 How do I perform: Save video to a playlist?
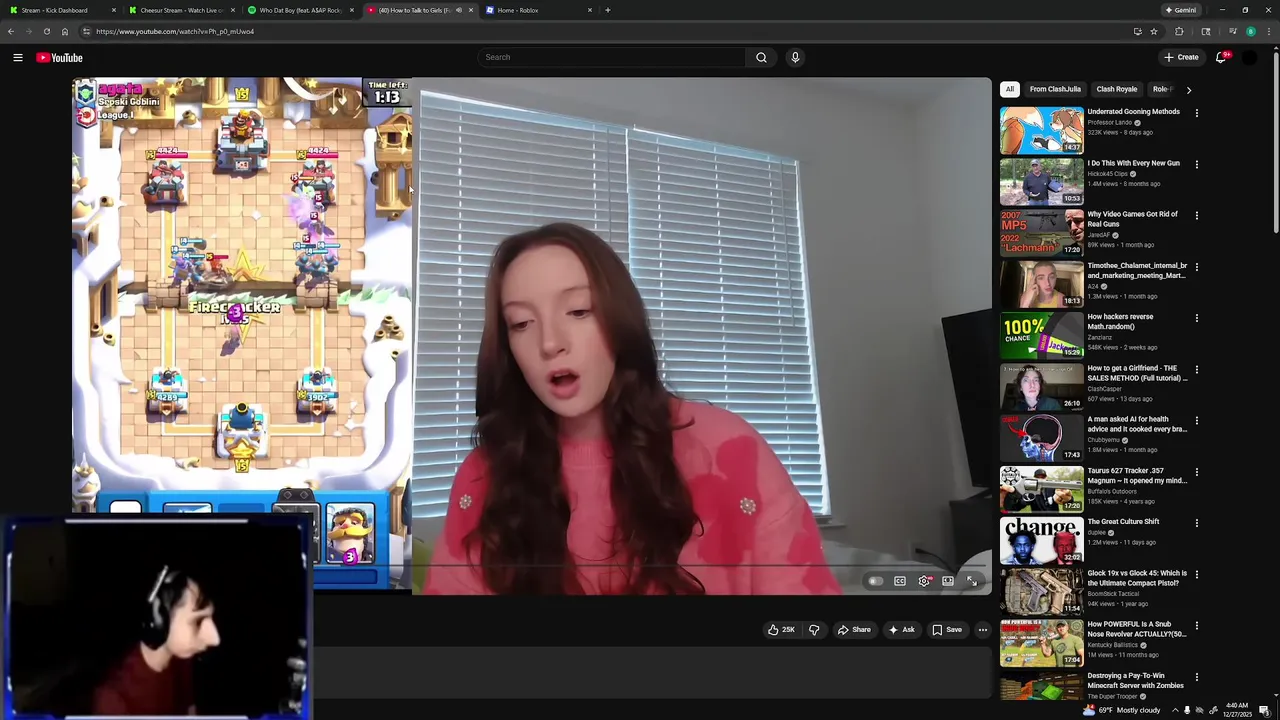click(x=947, y=630)
